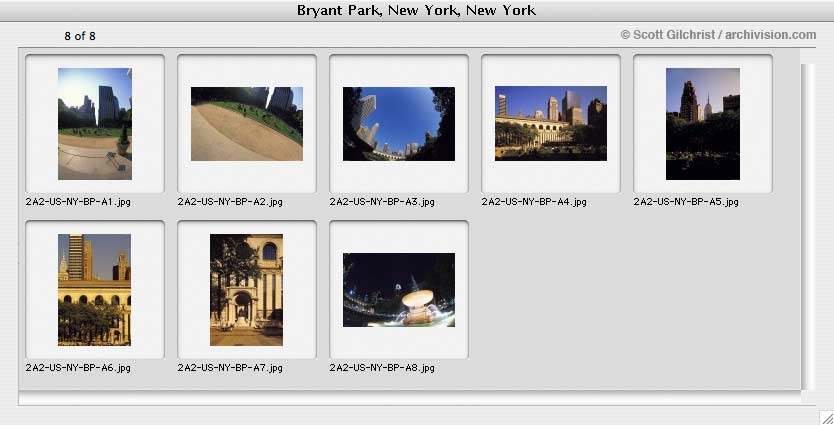
Task: Click filename 2A2-US-NY-BP-A1.jpg
Action: tap(78, 202)
